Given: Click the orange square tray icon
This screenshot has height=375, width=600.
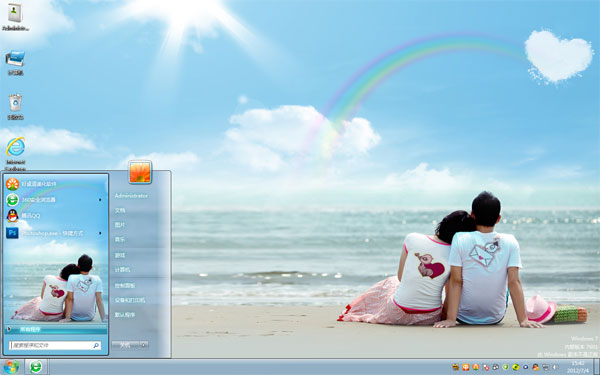Looking at the screenshot, I should point(466,367).
